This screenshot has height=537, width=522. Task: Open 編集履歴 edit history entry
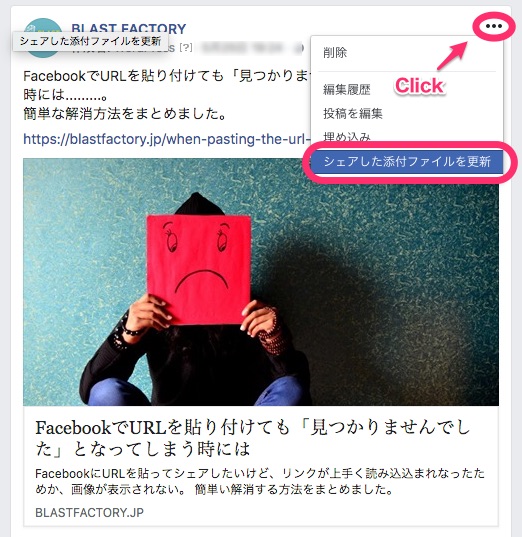347,90
